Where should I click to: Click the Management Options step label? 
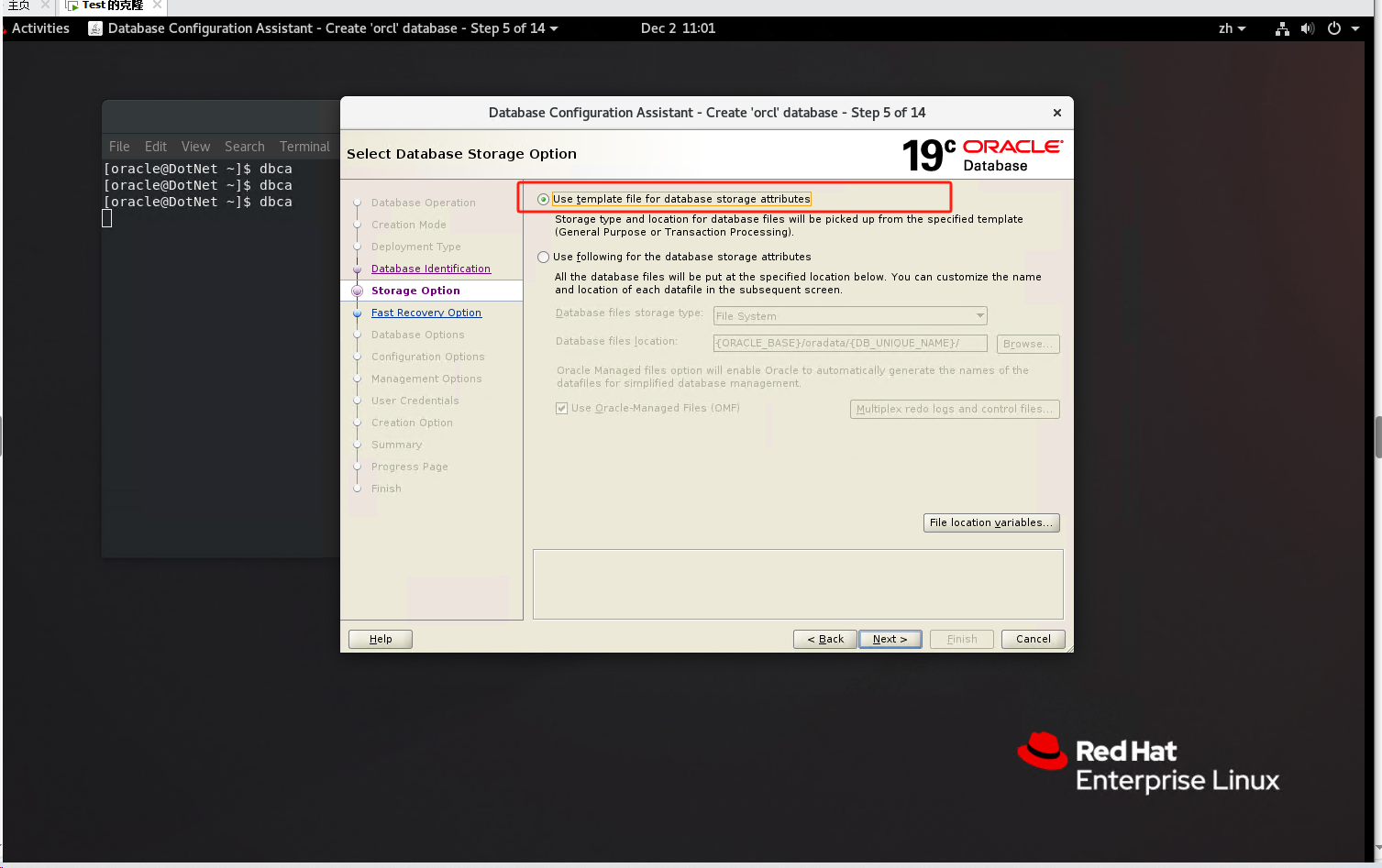426,379
